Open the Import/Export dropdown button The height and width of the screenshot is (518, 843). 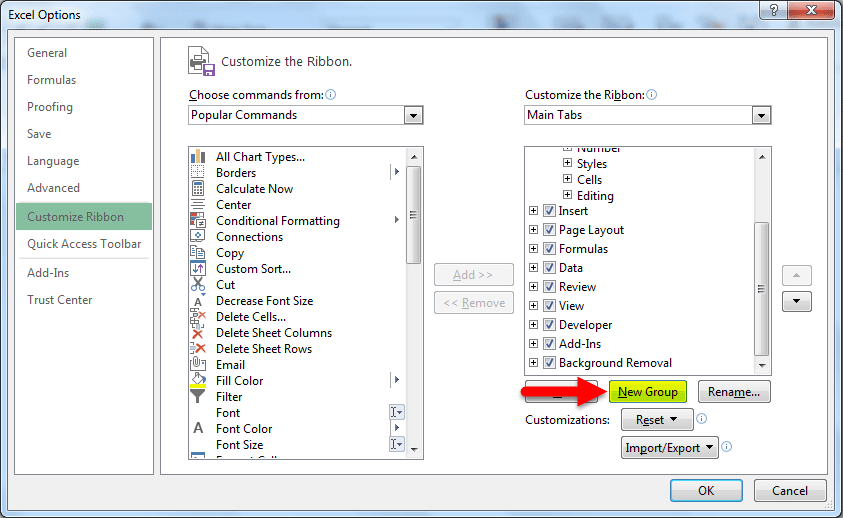click(670, 448)
